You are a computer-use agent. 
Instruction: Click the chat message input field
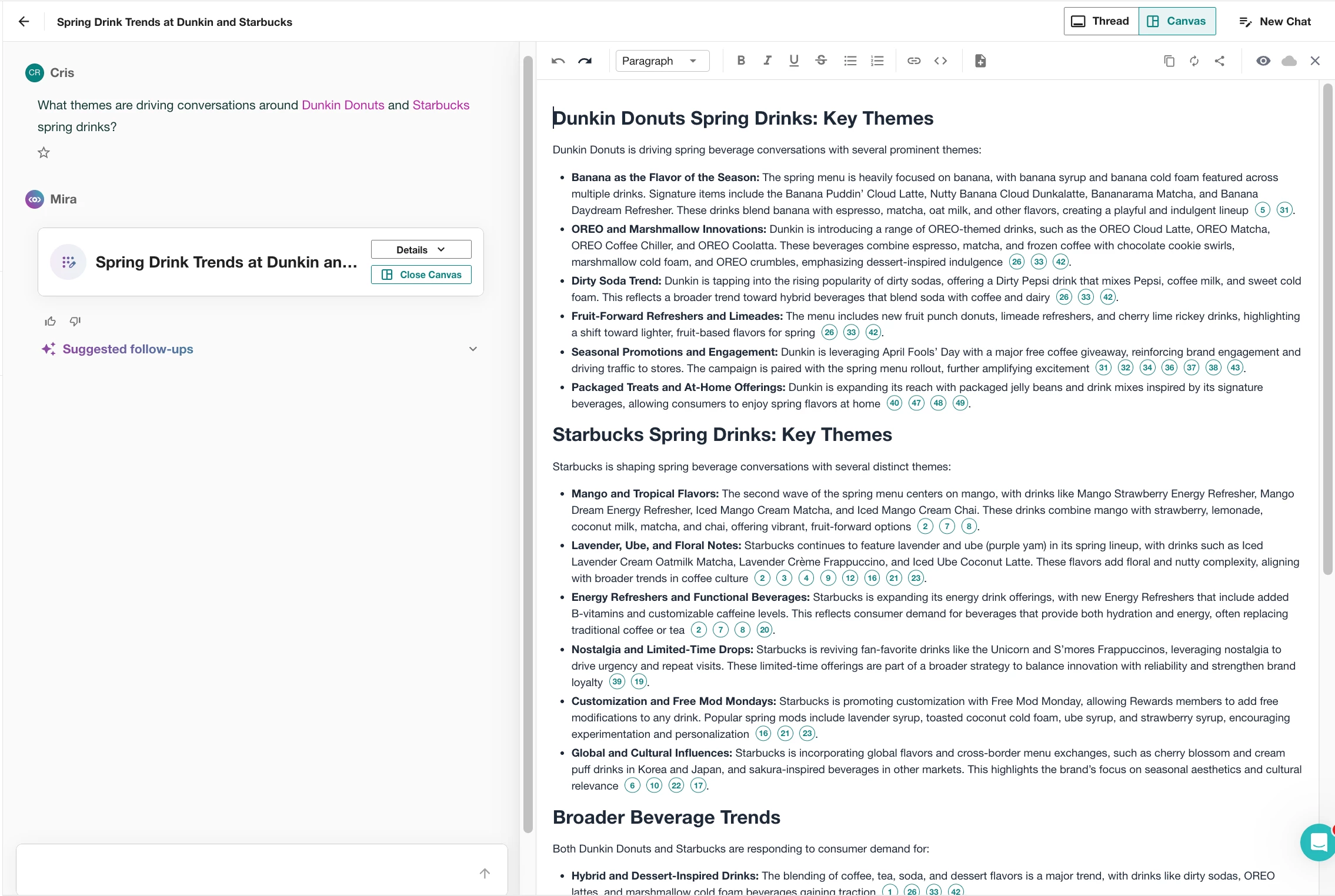[x=247, y=872]
